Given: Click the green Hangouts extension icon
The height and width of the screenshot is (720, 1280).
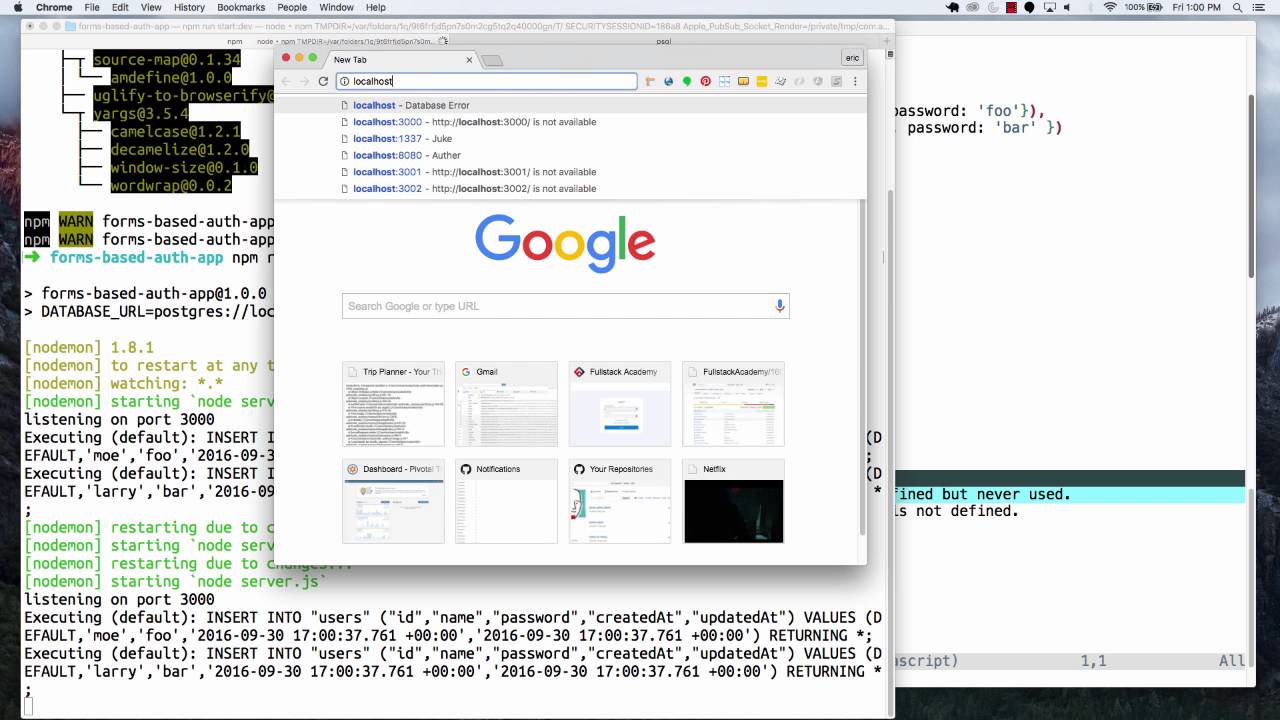Looking at the screenshot, I should (x=687, y=81).
